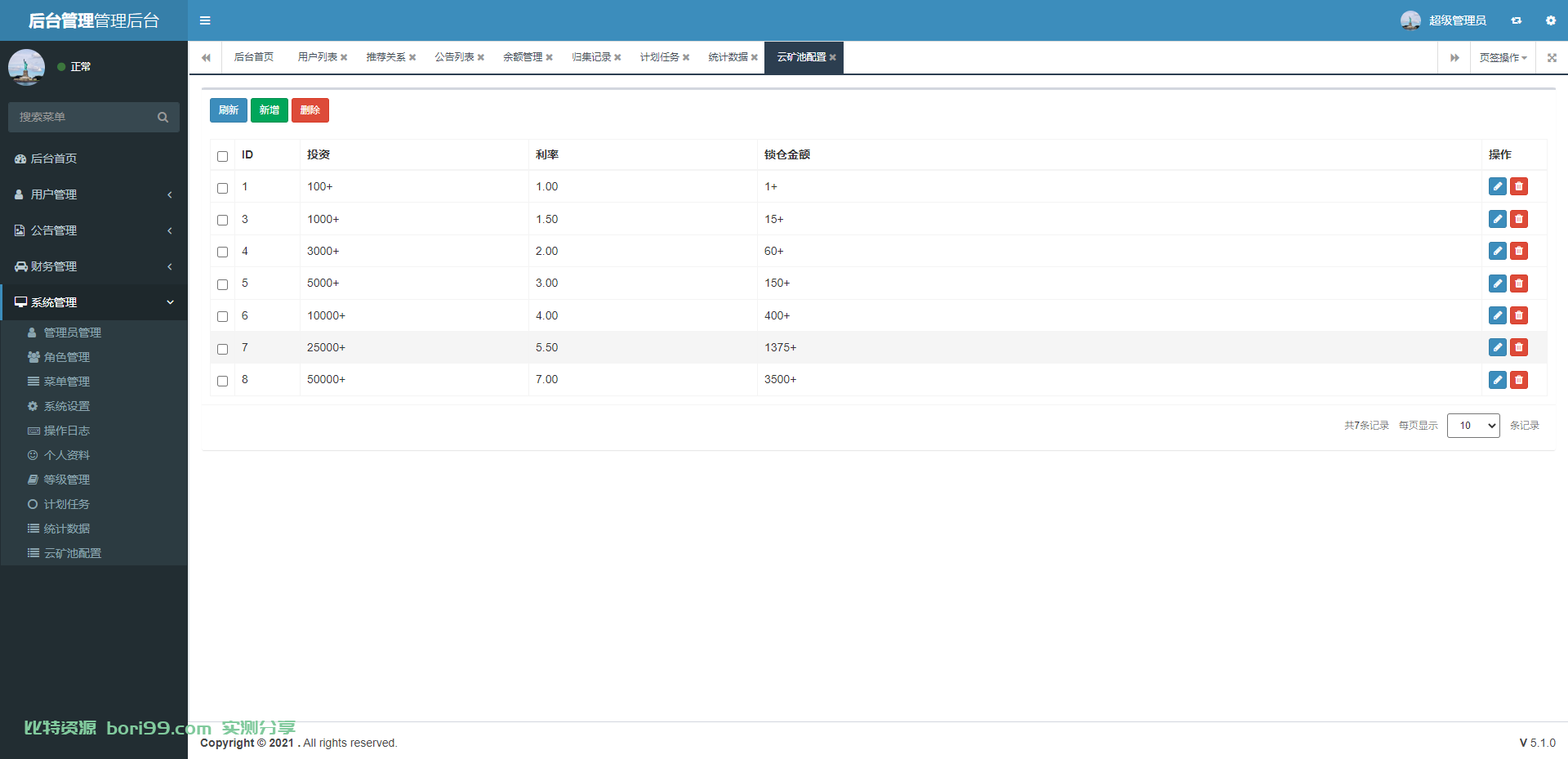Viewport: 1568px width, 759px height.
Task: Delete row with investment 3000+
Action: pyautogui.click(x=1518, y=251)
